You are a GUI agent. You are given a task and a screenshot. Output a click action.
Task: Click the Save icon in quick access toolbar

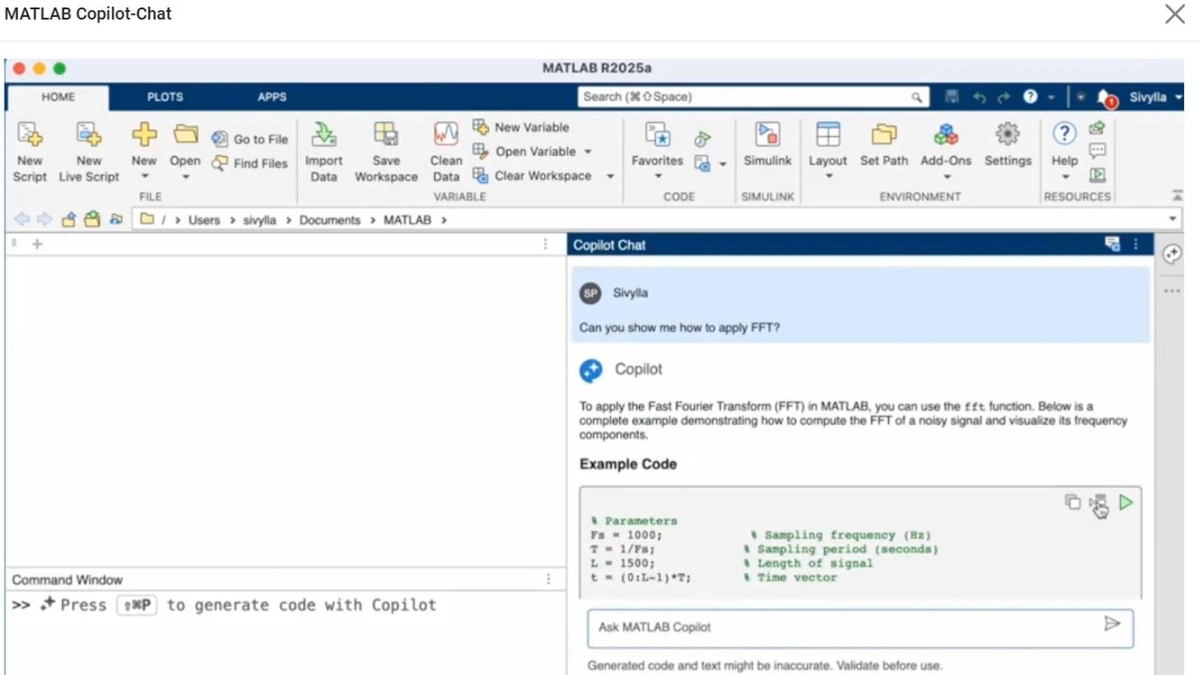tap(952, 97)
